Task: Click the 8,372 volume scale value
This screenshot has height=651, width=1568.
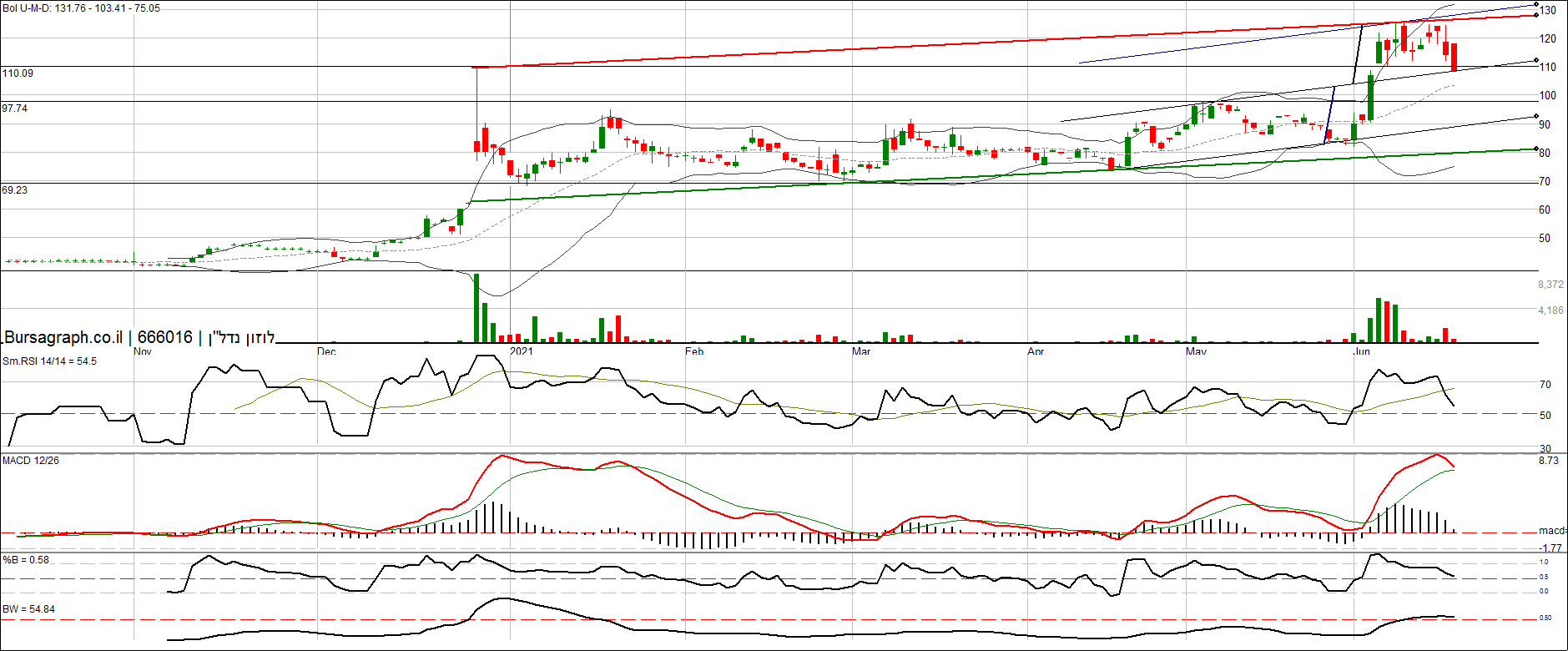Action: 1550,285
